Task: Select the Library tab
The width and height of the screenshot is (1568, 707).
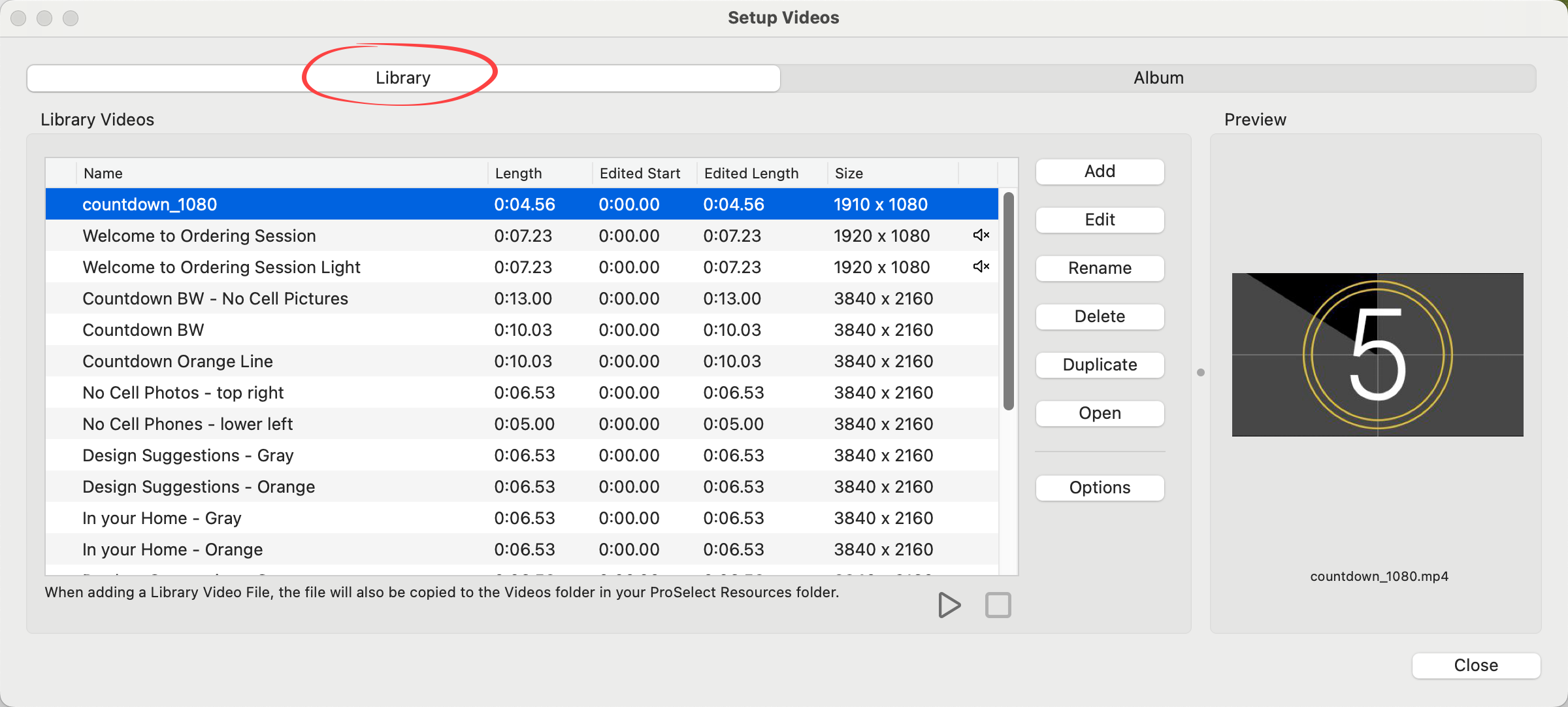Action: tap(403, 78)
